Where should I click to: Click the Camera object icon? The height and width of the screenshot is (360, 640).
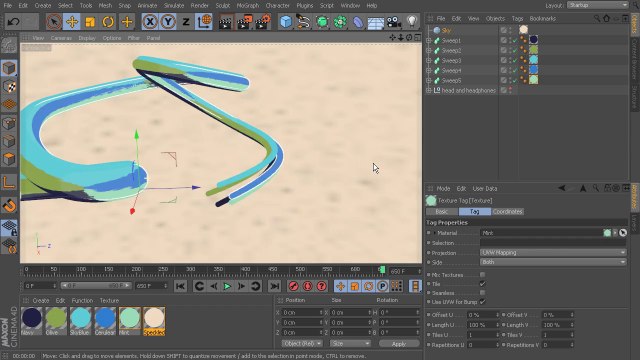coord(393,22)
